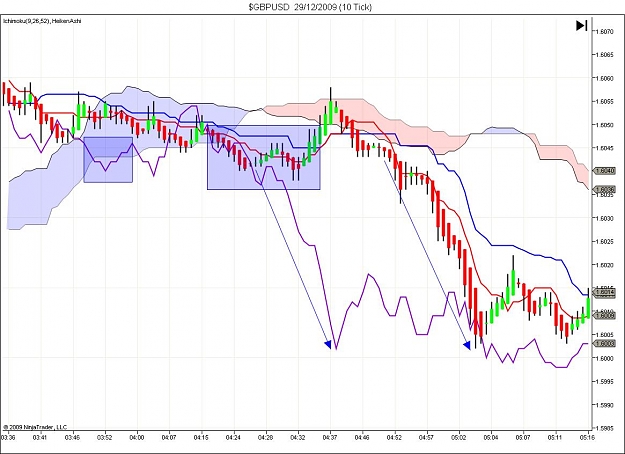Click the 1.6020 price axis label
Image resolution: width=625 pixels, height=454 pixels.
point(605,265)
